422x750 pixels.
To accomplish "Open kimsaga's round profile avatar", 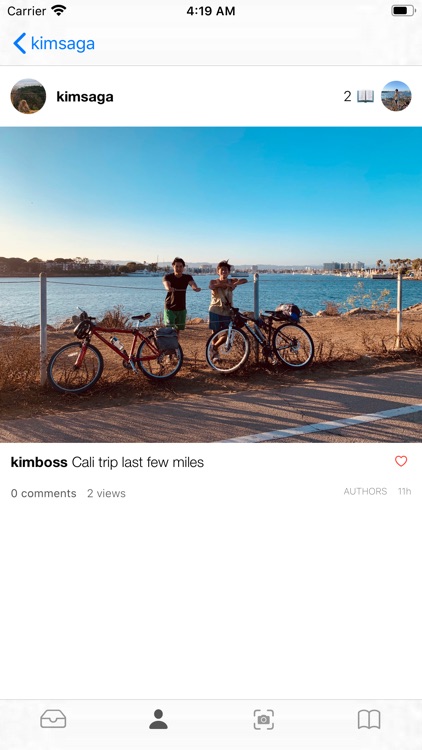I will pyautogui.click(x=28, y=96).
